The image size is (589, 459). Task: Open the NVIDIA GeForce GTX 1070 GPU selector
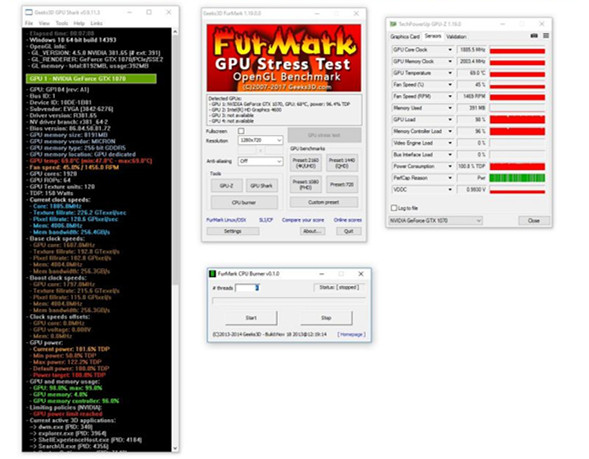[435, 220]
